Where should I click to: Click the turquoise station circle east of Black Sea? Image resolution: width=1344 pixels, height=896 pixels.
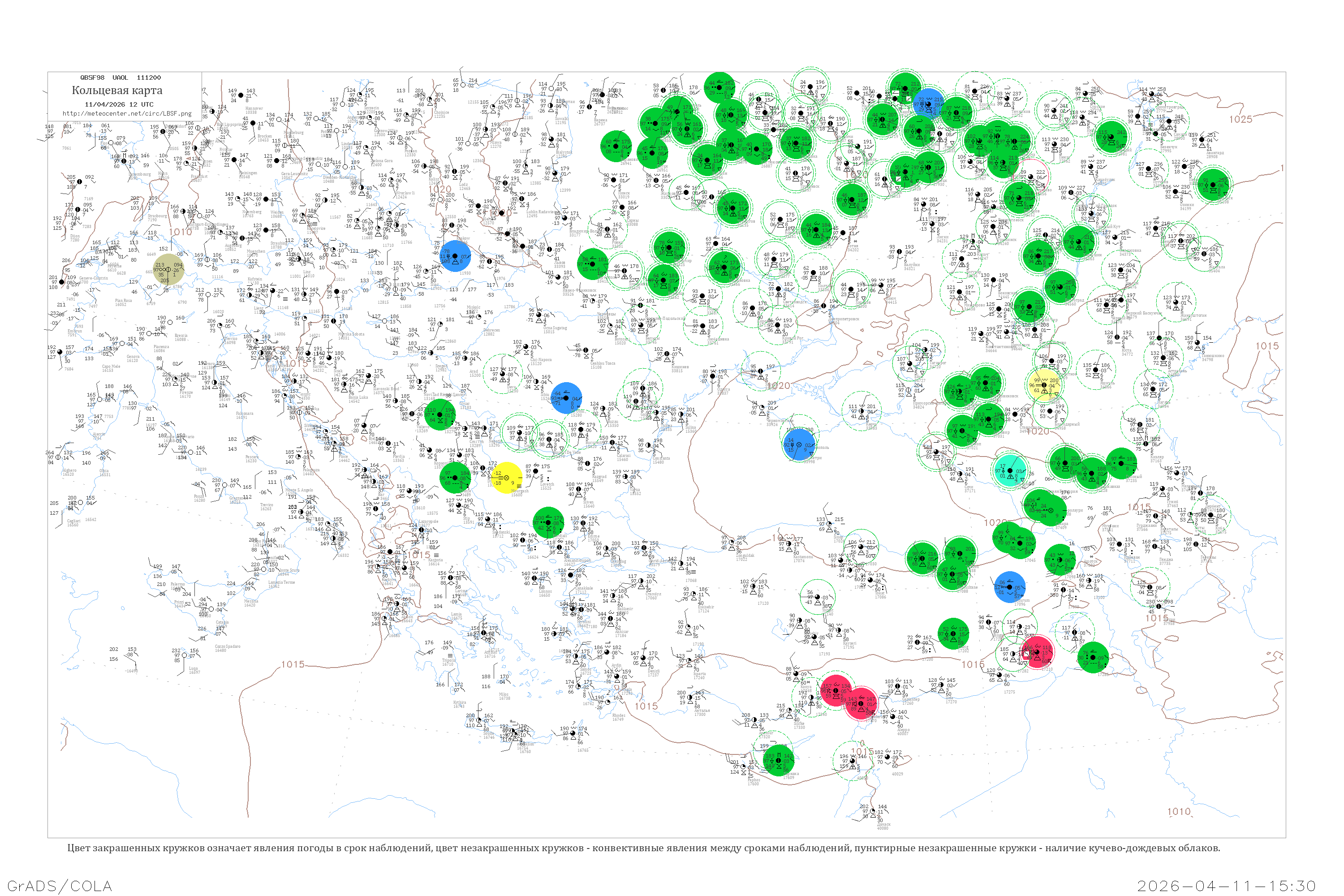click(x=1010, y=470)
